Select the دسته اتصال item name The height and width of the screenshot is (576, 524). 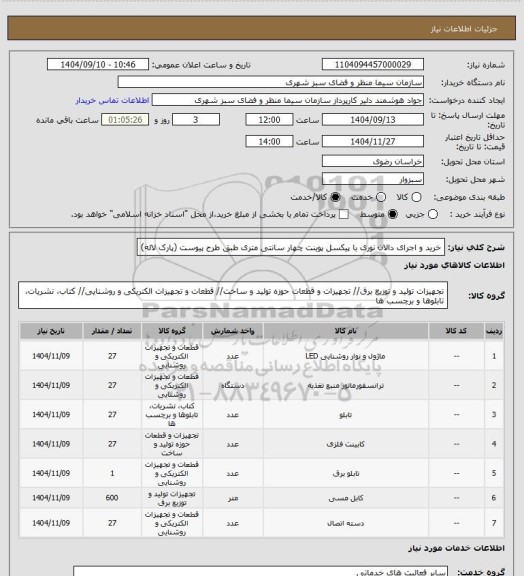pos(345,523)
